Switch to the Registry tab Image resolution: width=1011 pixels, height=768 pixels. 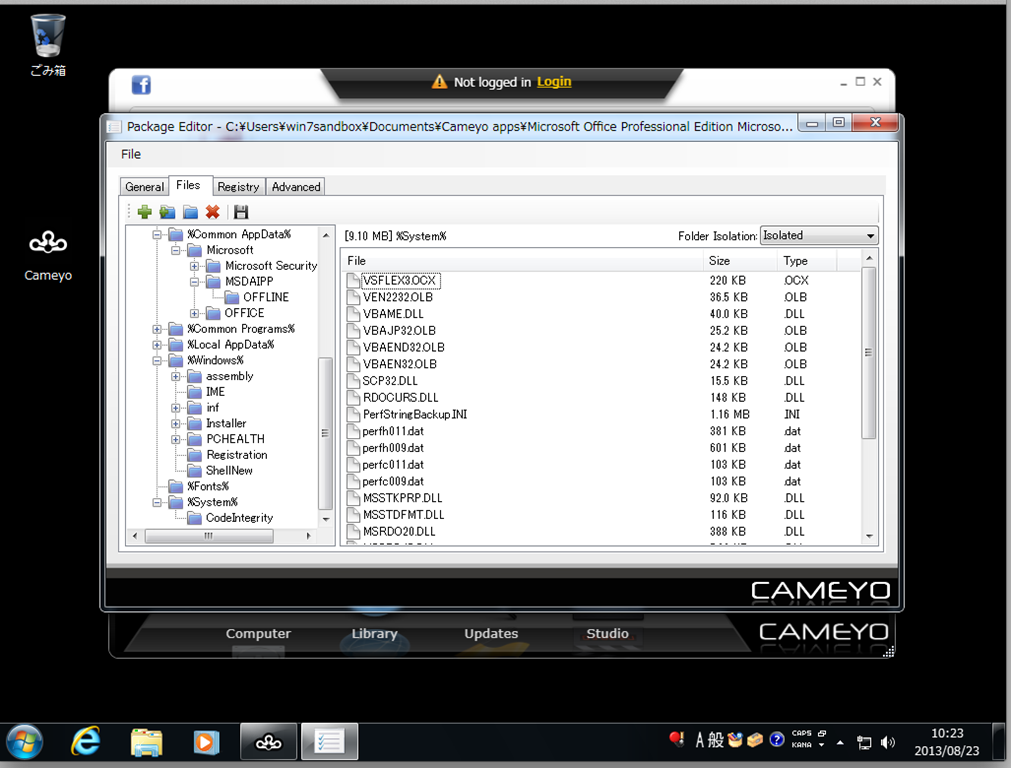(238, 186)
